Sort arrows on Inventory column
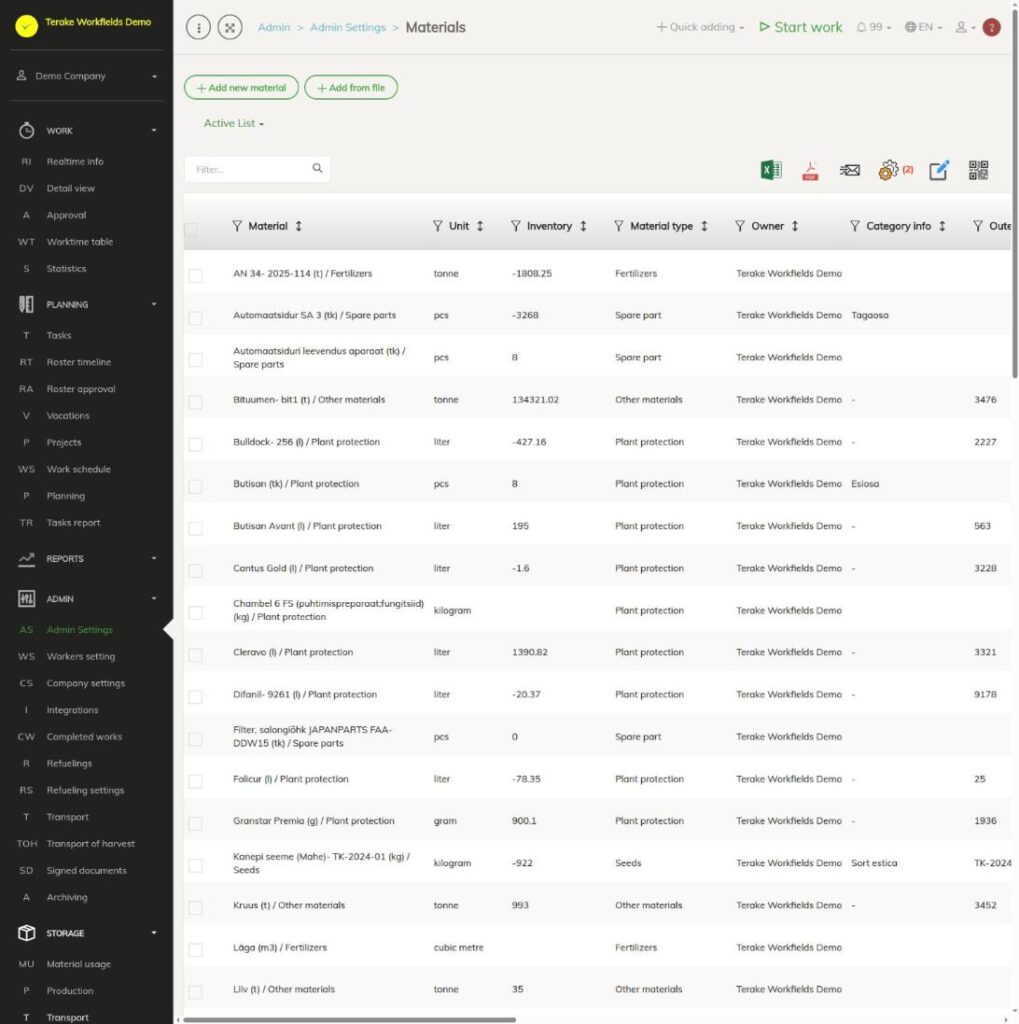Image resolution: width=1019 pixels, height=1024 pixels. [583, 226]
